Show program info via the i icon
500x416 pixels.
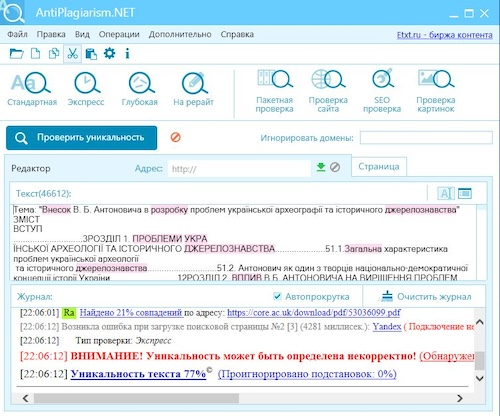[127, 53]
